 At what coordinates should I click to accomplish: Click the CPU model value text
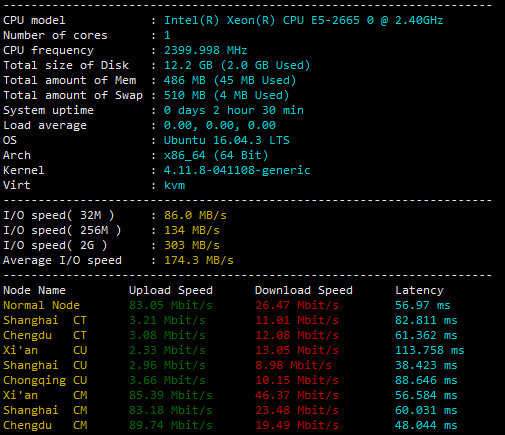pos(303,20)
